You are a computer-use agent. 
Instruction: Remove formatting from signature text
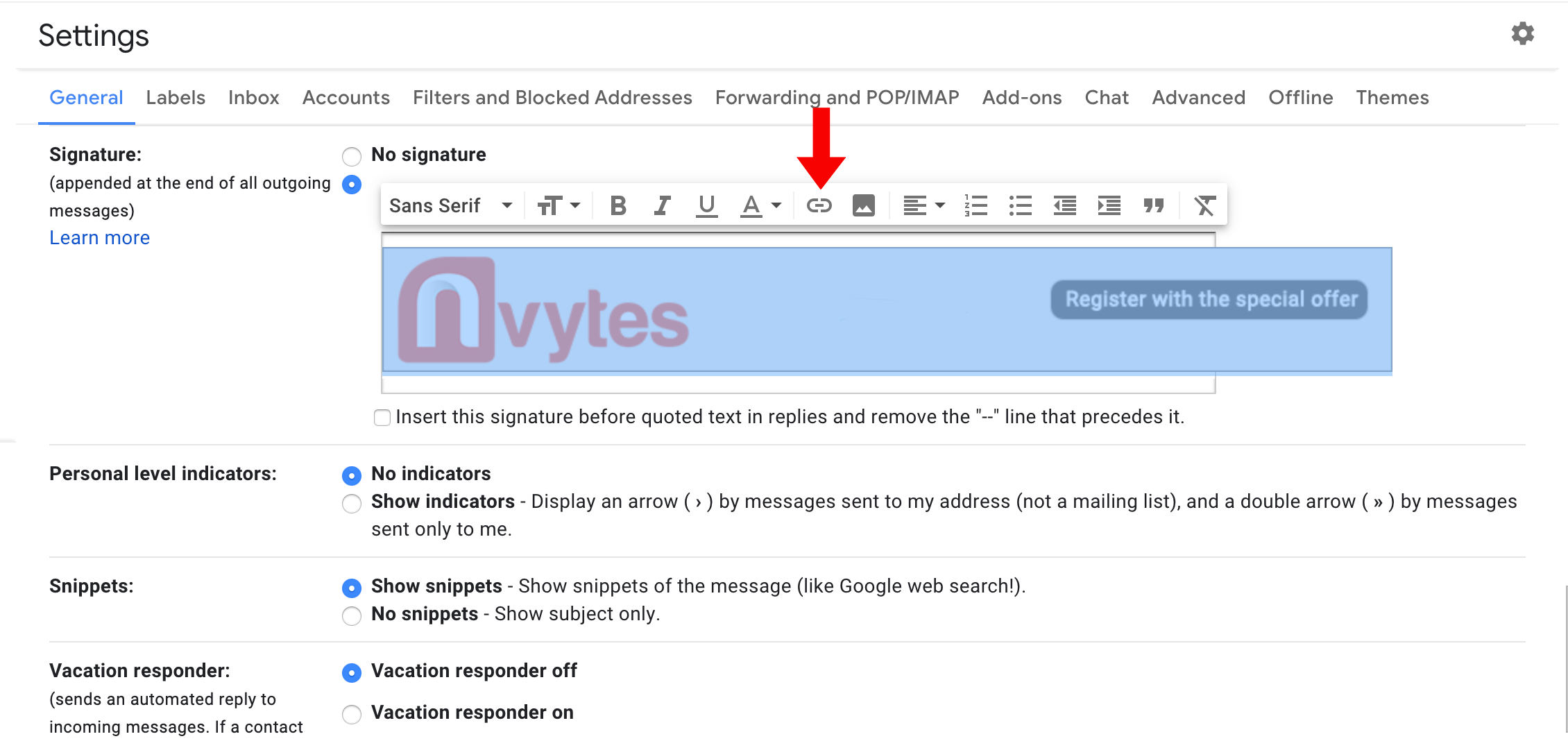pos(1204,206)
